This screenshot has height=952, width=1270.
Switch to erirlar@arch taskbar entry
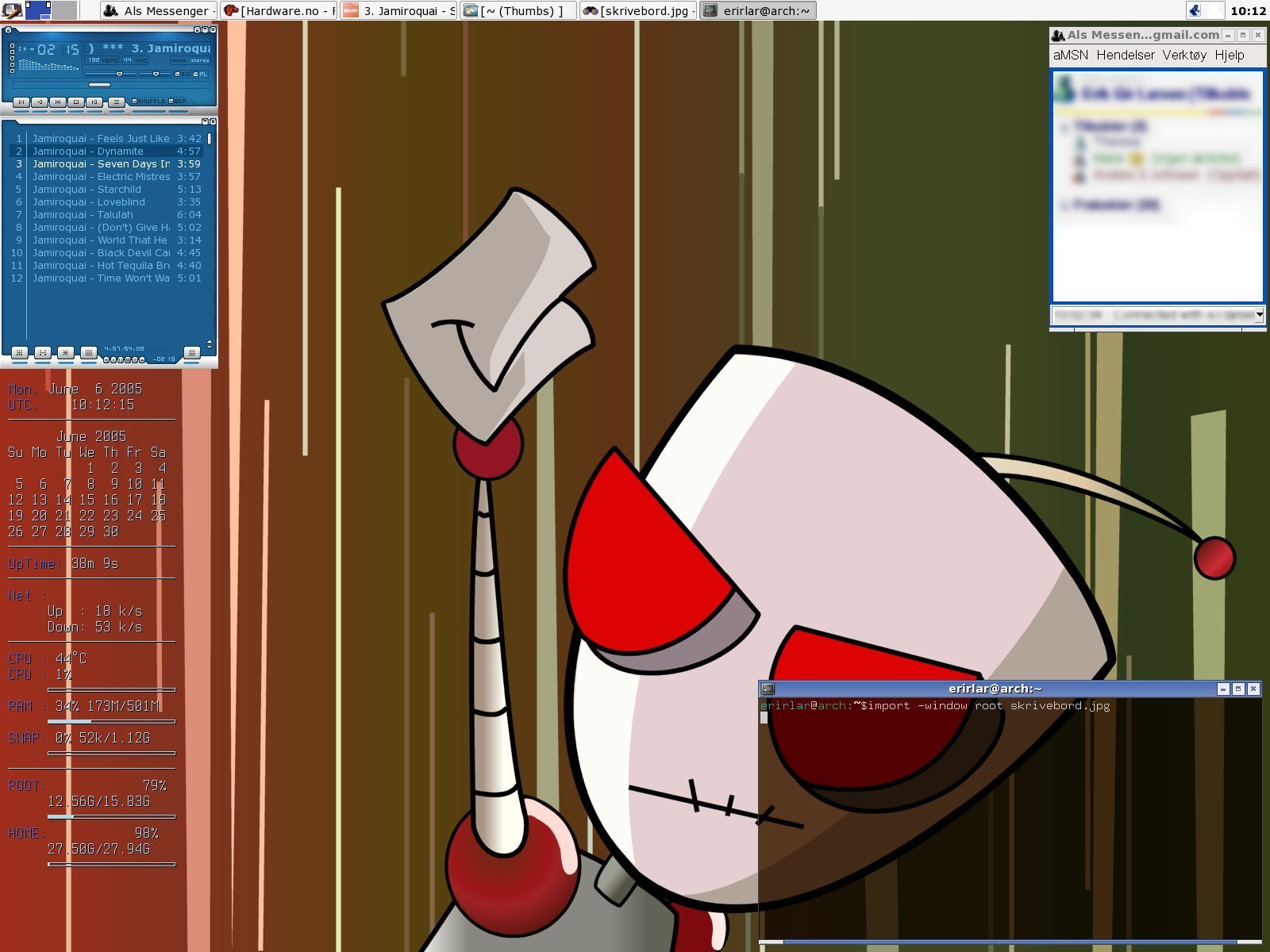(758, 10)
